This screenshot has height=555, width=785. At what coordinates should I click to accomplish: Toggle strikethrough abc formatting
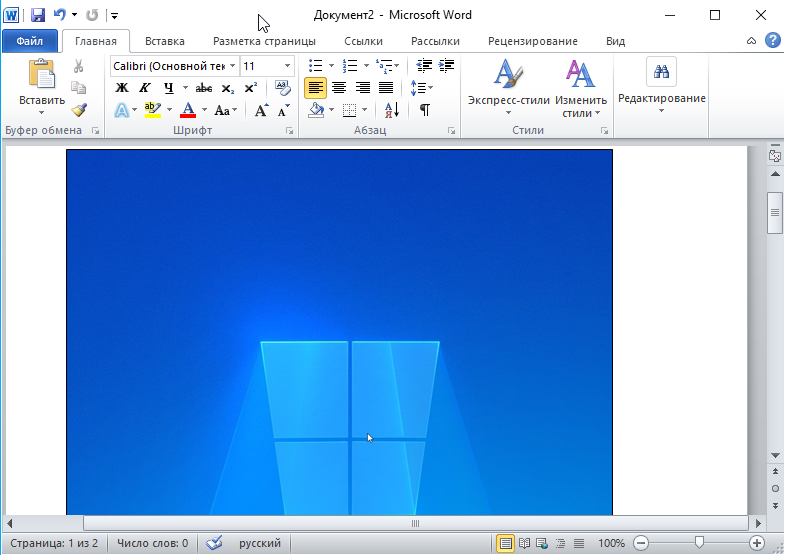click(x=203, y=89)
